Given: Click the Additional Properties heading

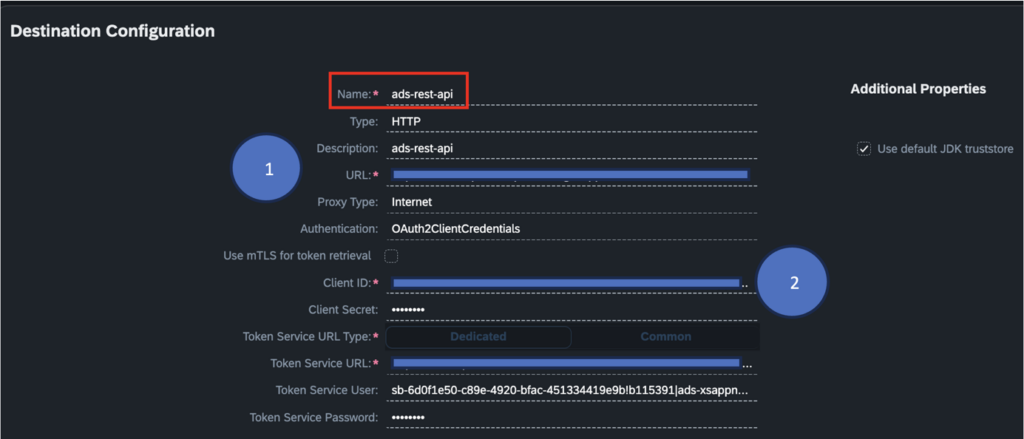Looking at the screenshot, I should 917,89.
